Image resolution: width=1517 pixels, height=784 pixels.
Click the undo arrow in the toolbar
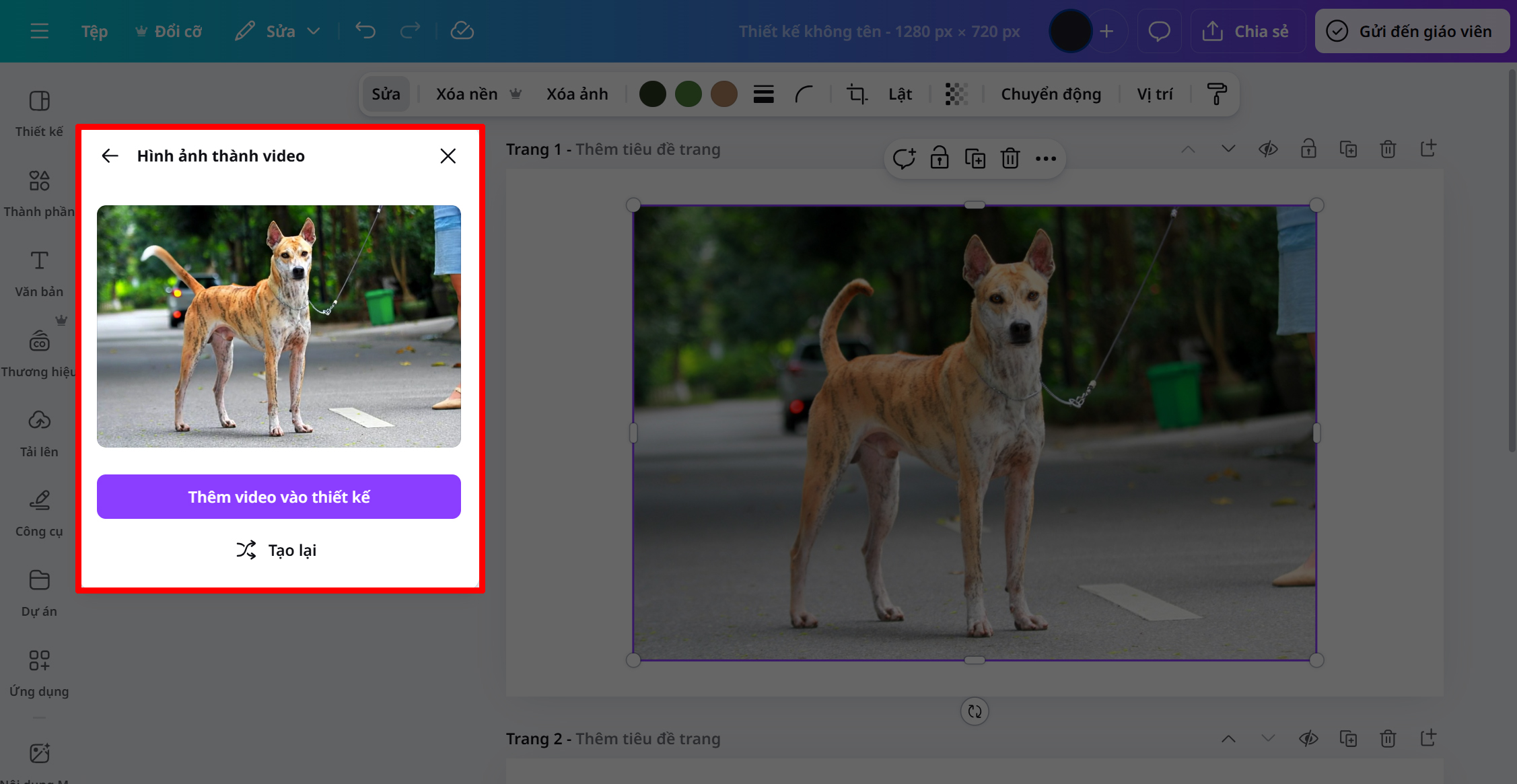tap(365, 30)
